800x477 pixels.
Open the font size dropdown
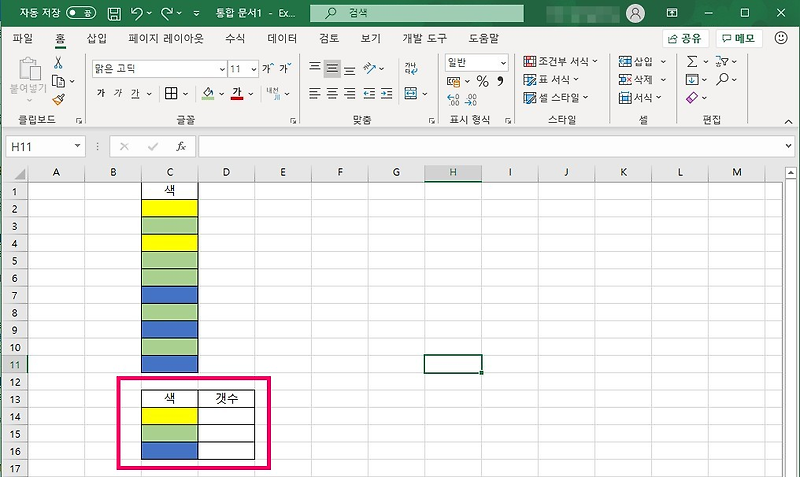coord(254,69)
